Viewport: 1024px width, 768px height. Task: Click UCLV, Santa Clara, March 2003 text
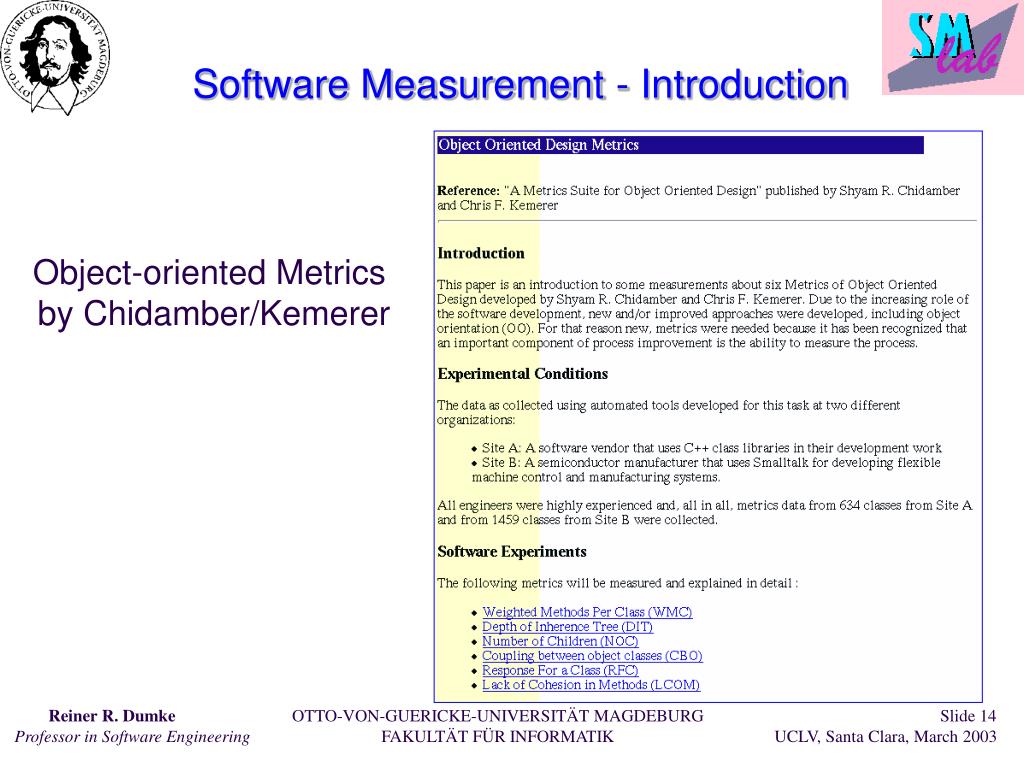tap(886, 737)
